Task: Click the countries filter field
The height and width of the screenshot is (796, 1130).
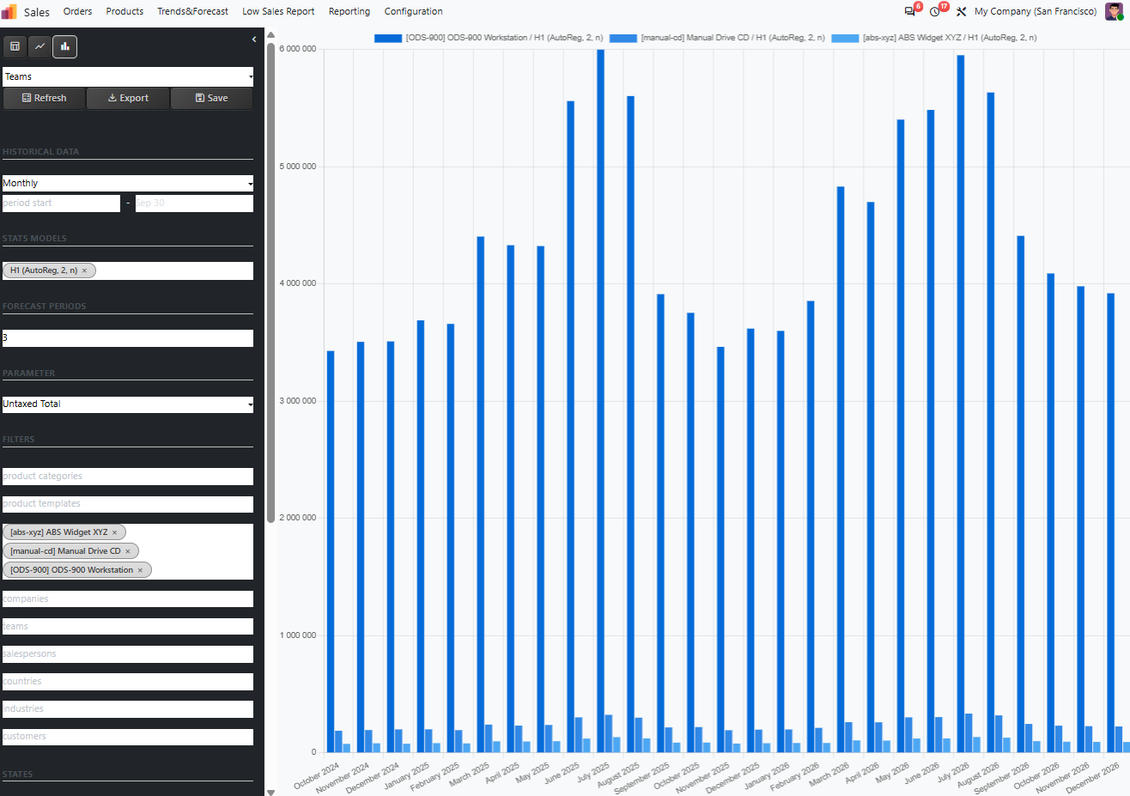Action: (x=128, y=681)
